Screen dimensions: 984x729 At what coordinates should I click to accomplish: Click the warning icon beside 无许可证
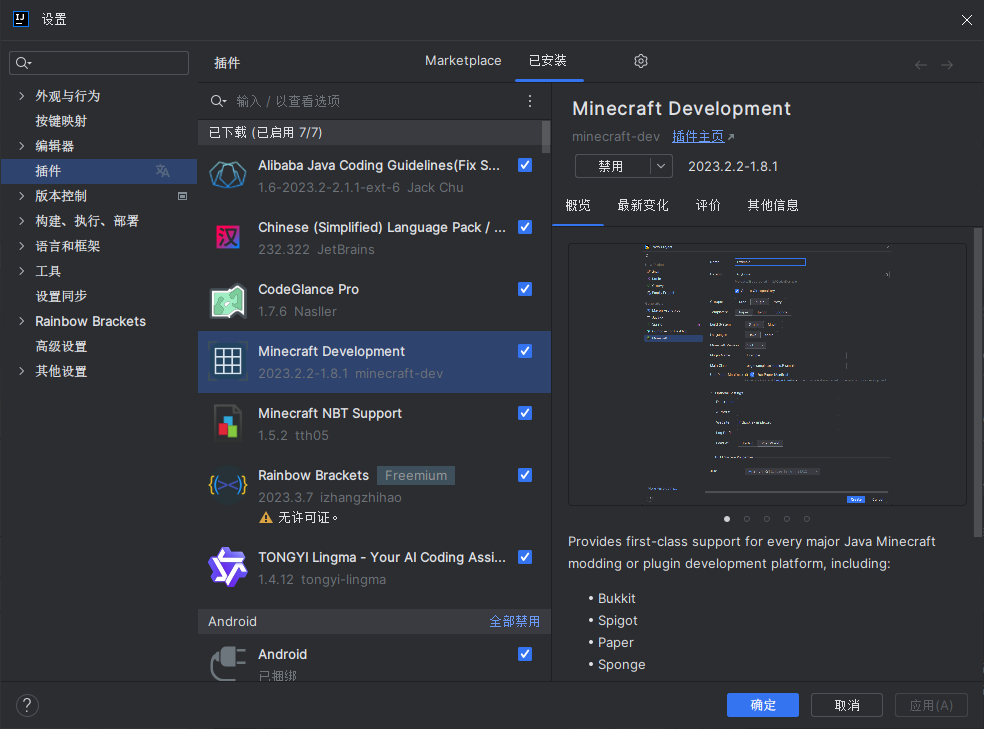pyautogui.click(x=266, y=518)
